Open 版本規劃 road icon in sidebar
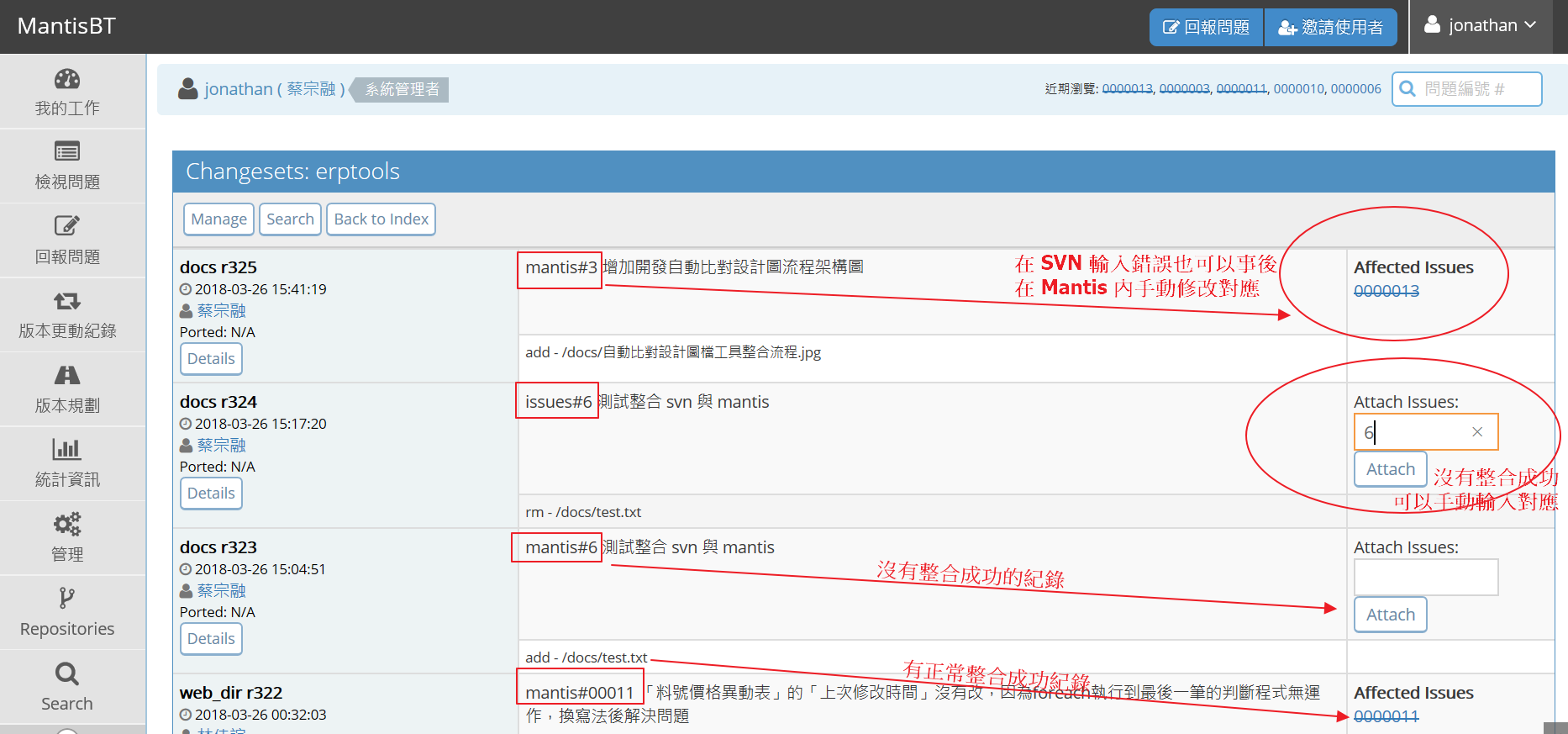Image resolution: width=1568 pixels, height=734 pixels. (x=67, y=375)
